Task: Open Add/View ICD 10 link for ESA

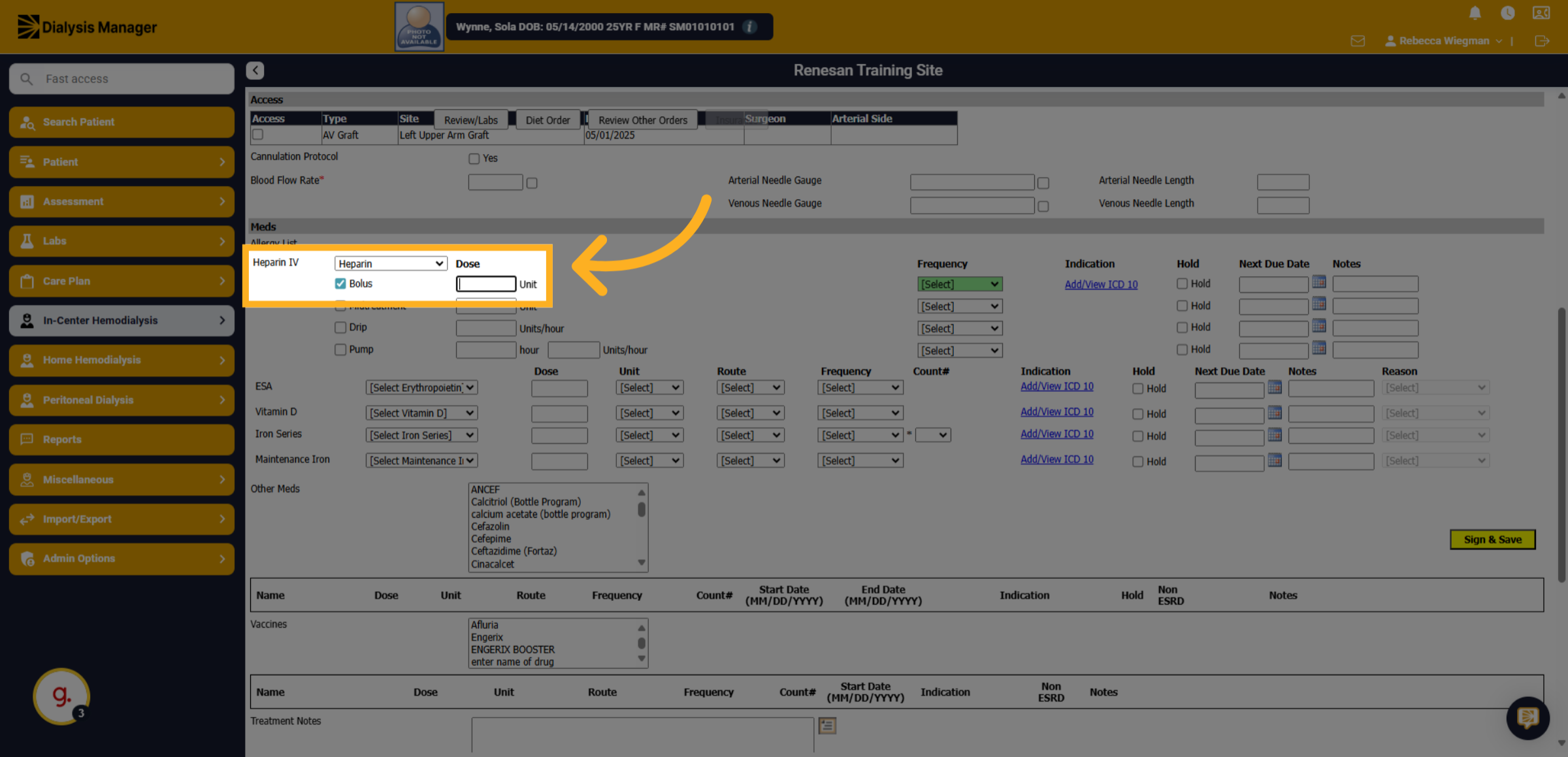Action: 1056,386
